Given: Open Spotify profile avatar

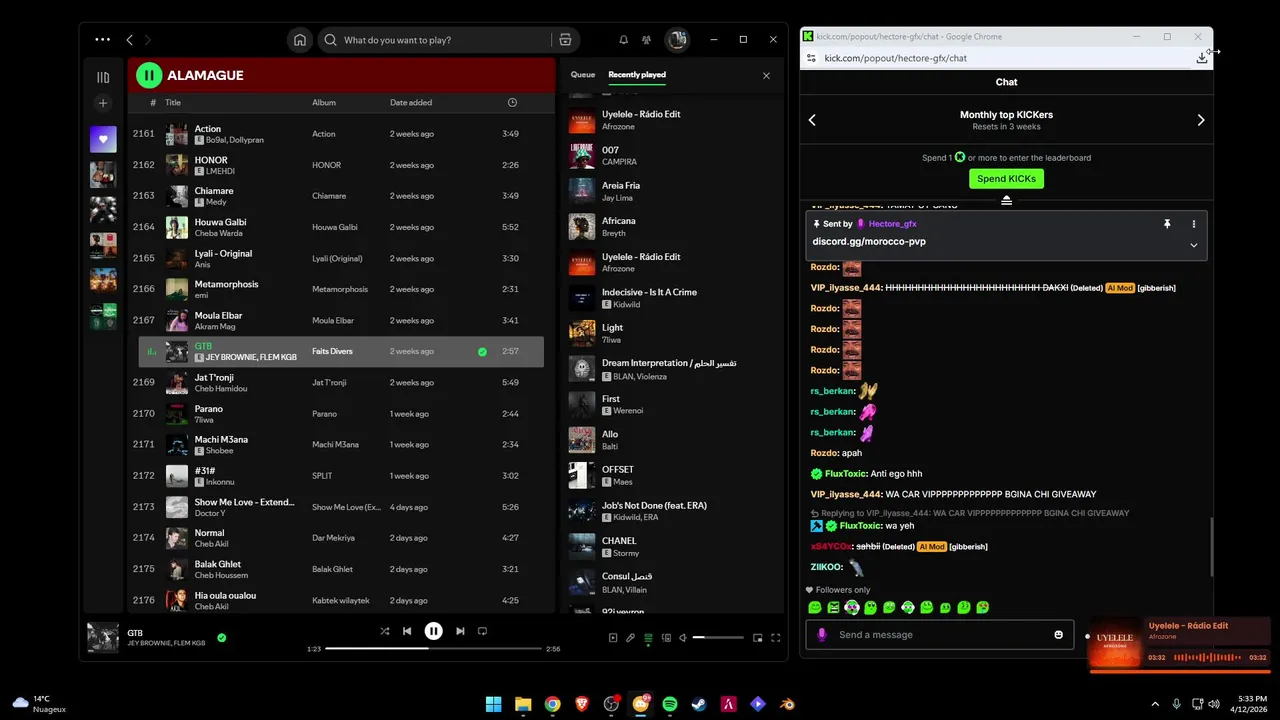Looking at the screenshot, I should pyautogui.click(x=677, y=40).
